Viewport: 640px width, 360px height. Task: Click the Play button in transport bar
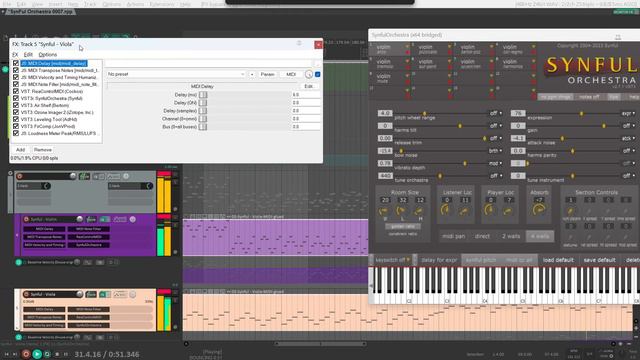37,354
